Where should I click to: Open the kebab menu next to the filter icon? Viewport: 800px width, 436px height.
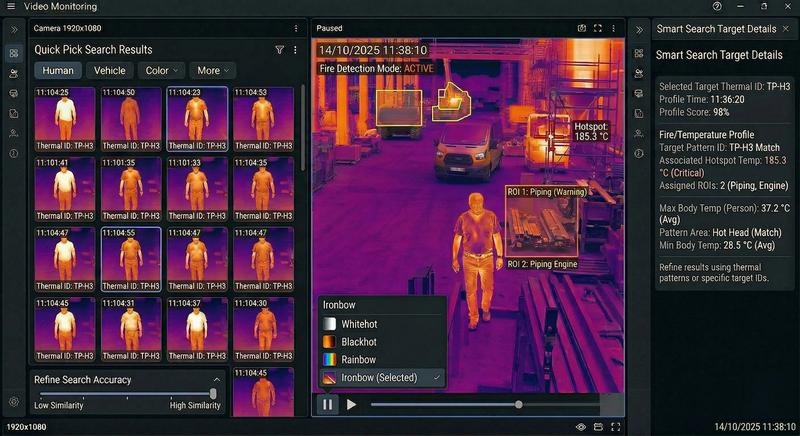pos(295,49)
